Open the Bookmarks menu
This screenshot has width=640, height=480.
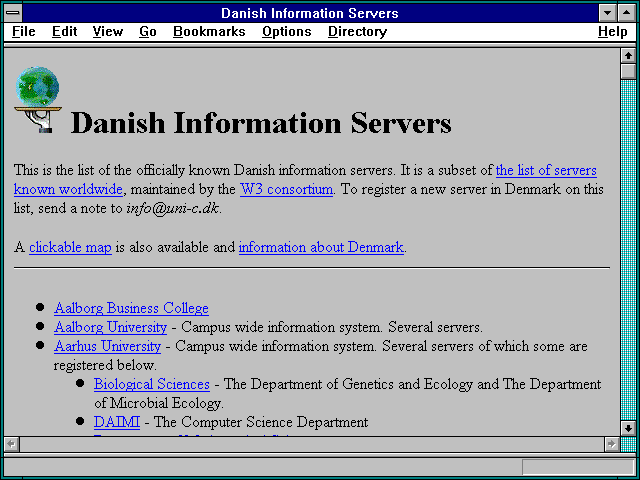209,32
